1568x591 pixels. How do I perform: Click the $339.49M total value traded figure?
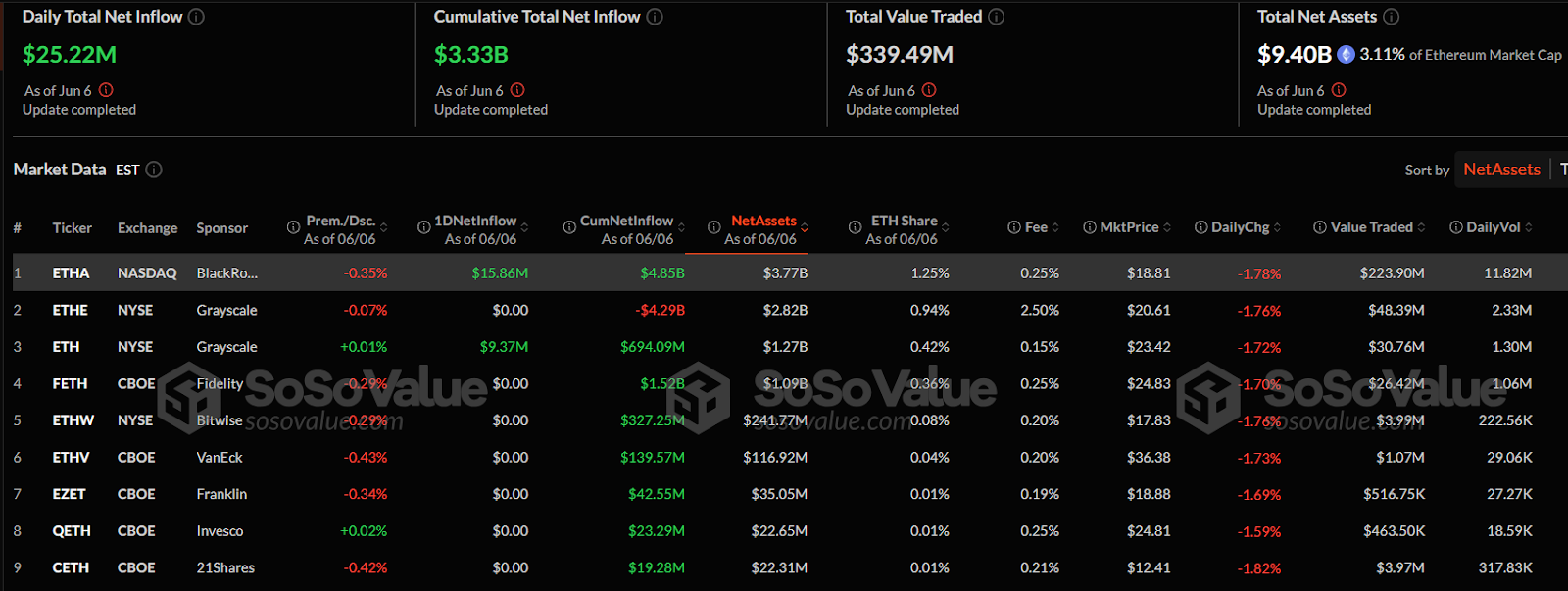(900, 55)
